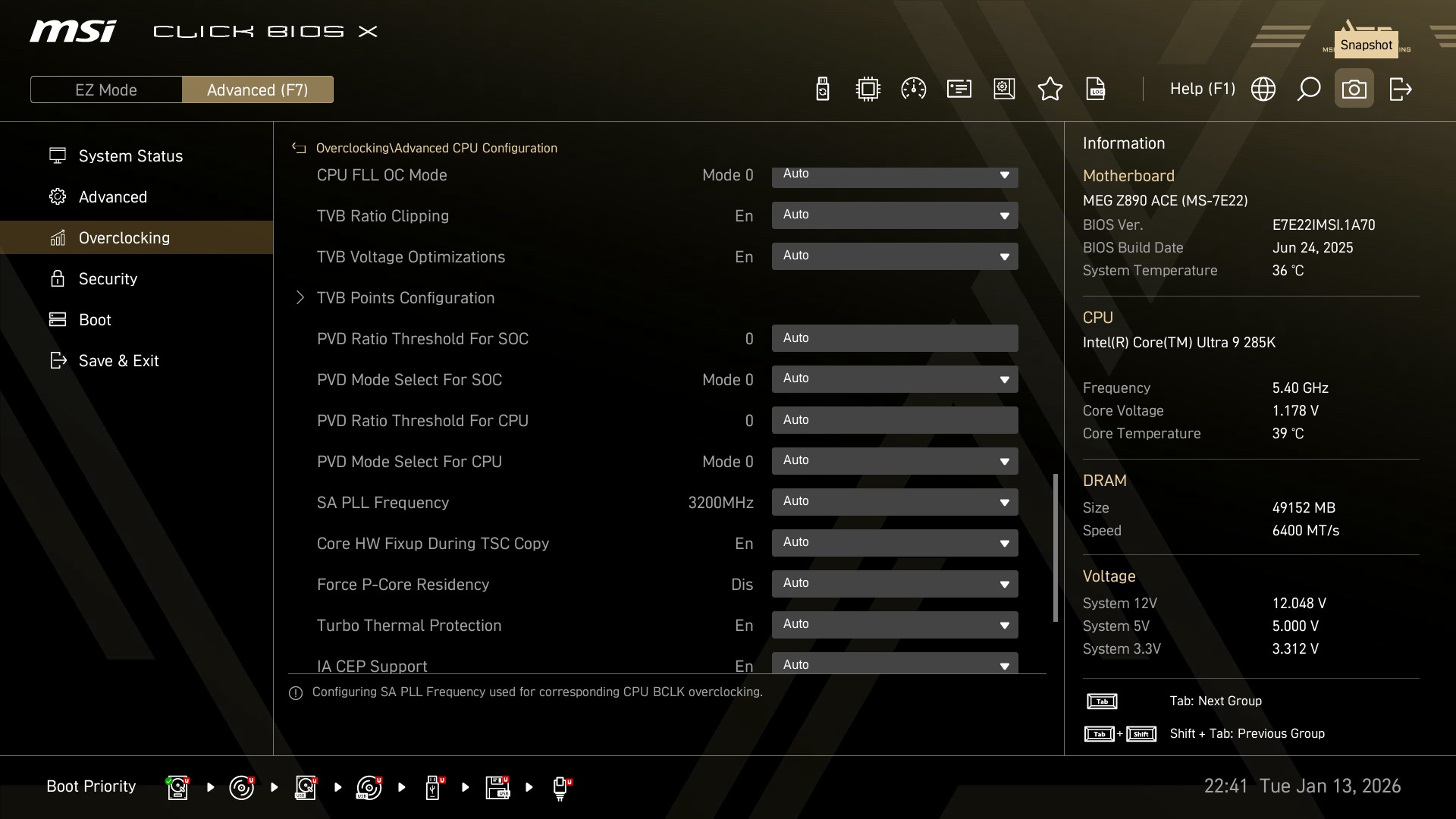Image resolution: width=1456 pixels, height=819 pixels.
Task: Open Force P-Core Residency dropdown
Action: tap(895, 584)
